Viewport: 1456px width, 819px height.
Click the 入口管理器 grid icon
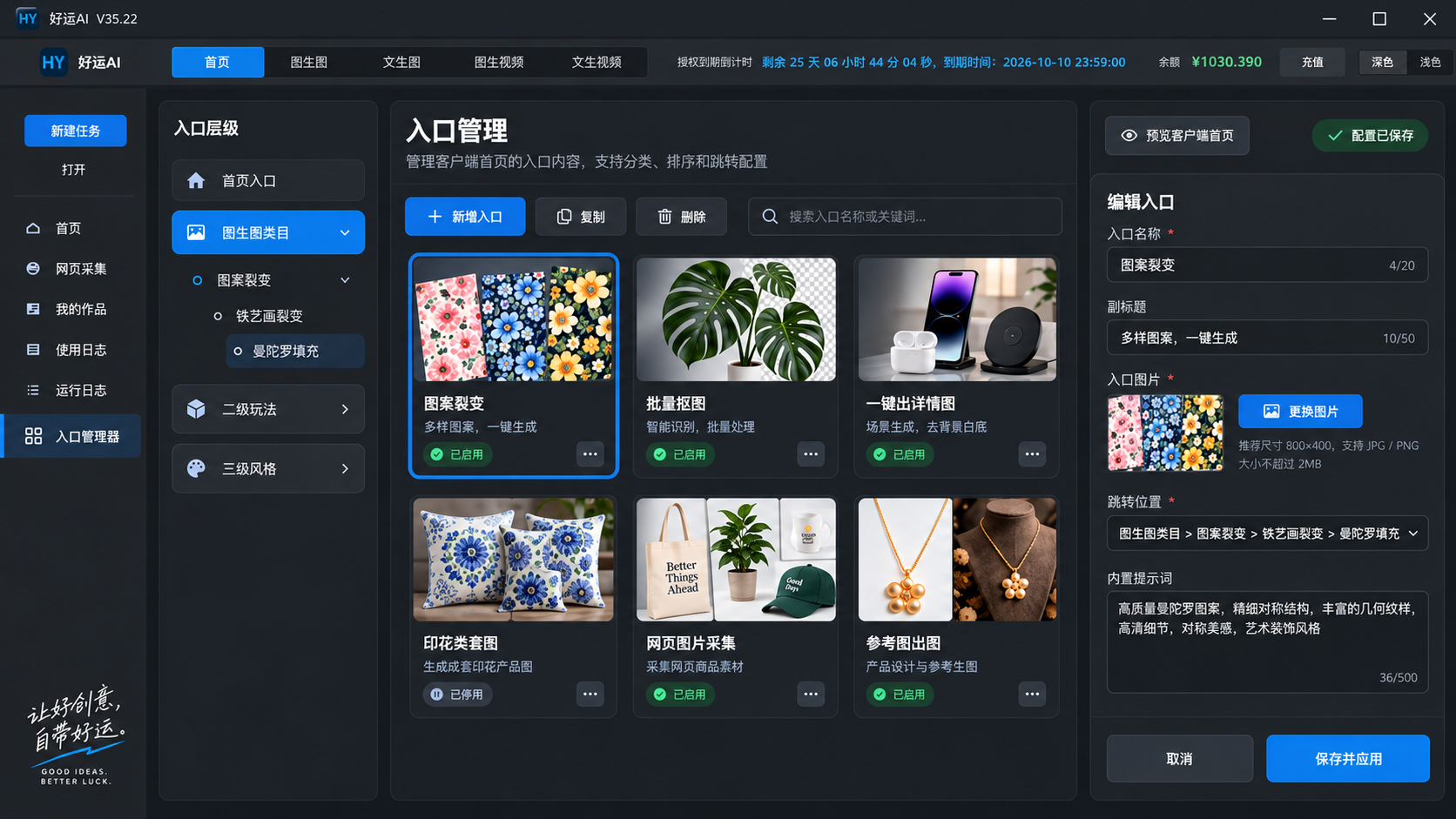(33, 436)
